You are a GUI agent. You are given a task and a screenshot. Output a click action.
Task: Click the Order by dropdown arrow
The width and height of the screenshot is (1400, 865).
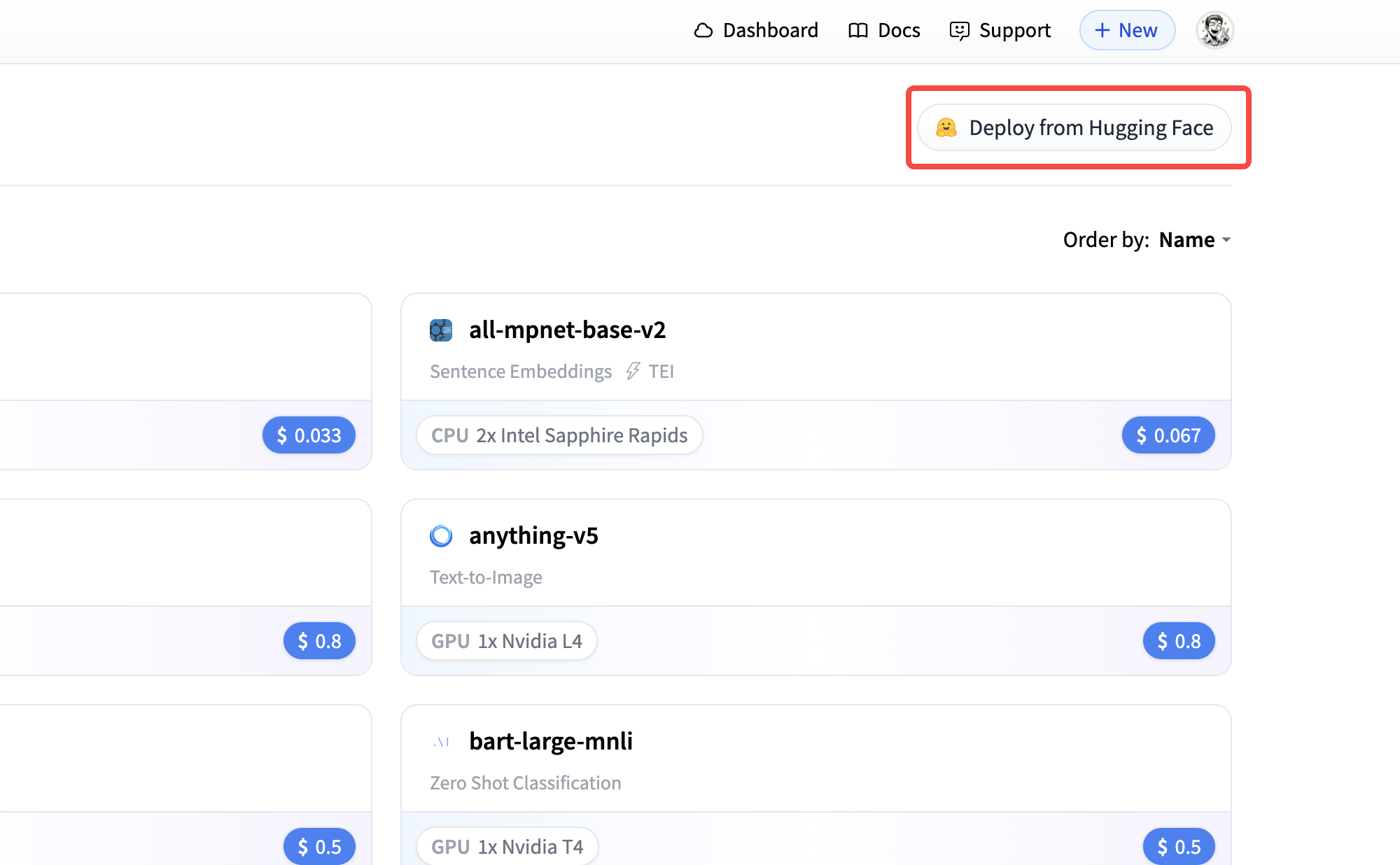pos(1226,240)
